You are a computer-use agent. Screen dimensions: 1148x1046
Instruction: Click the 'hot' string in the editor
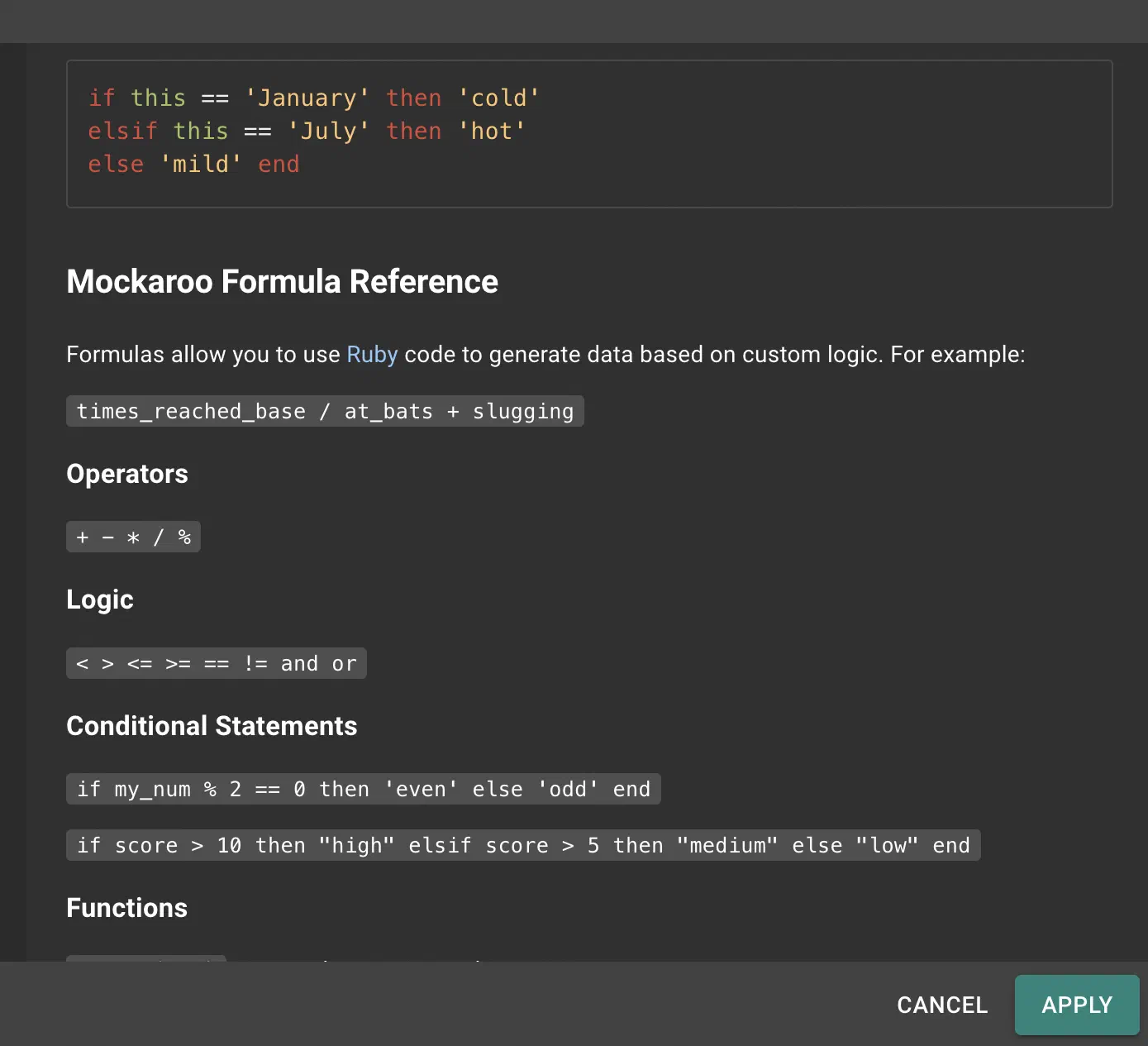click(492, 131)
